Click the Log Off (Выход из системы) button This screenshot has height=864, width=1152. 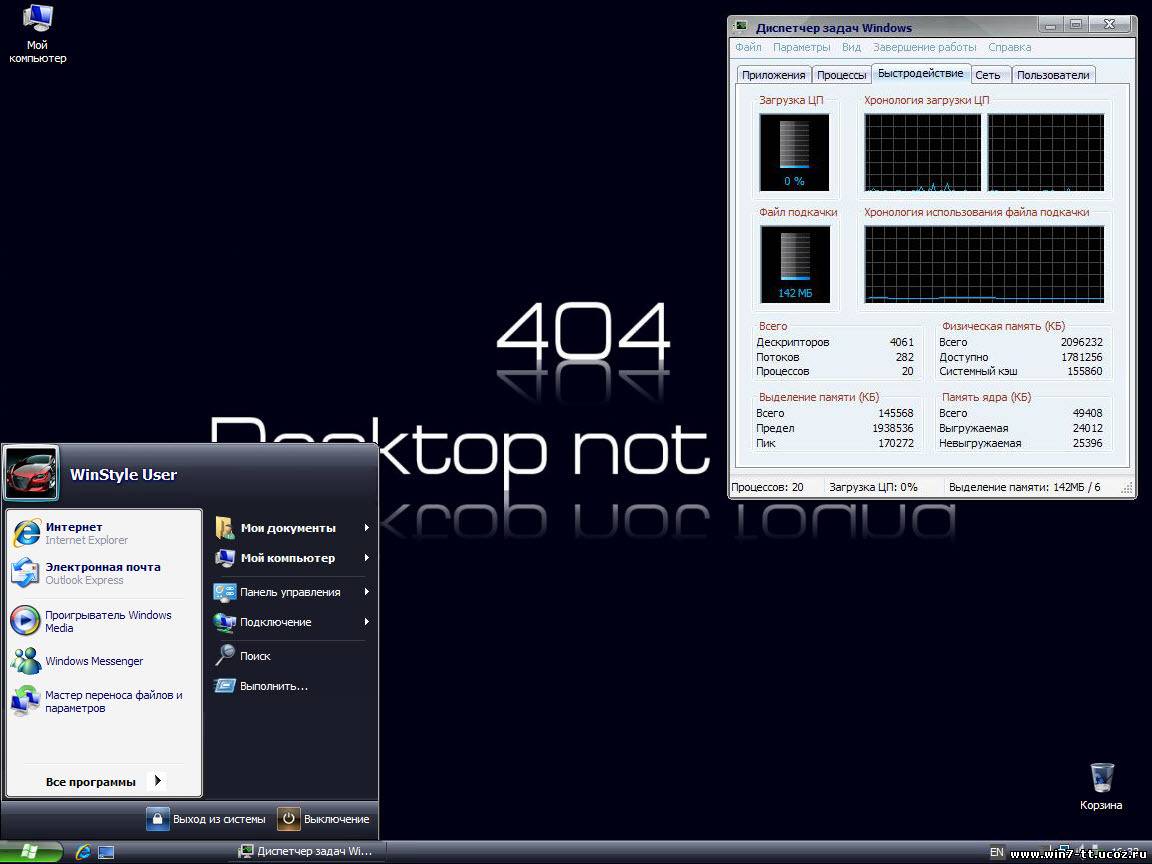click(x=206, y=818)
